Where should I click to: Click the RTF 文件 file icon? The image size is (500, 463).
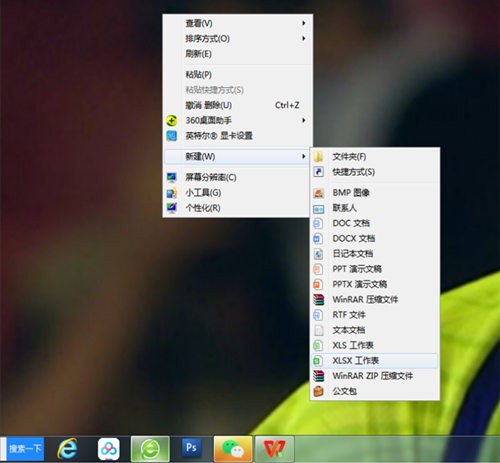318,315
